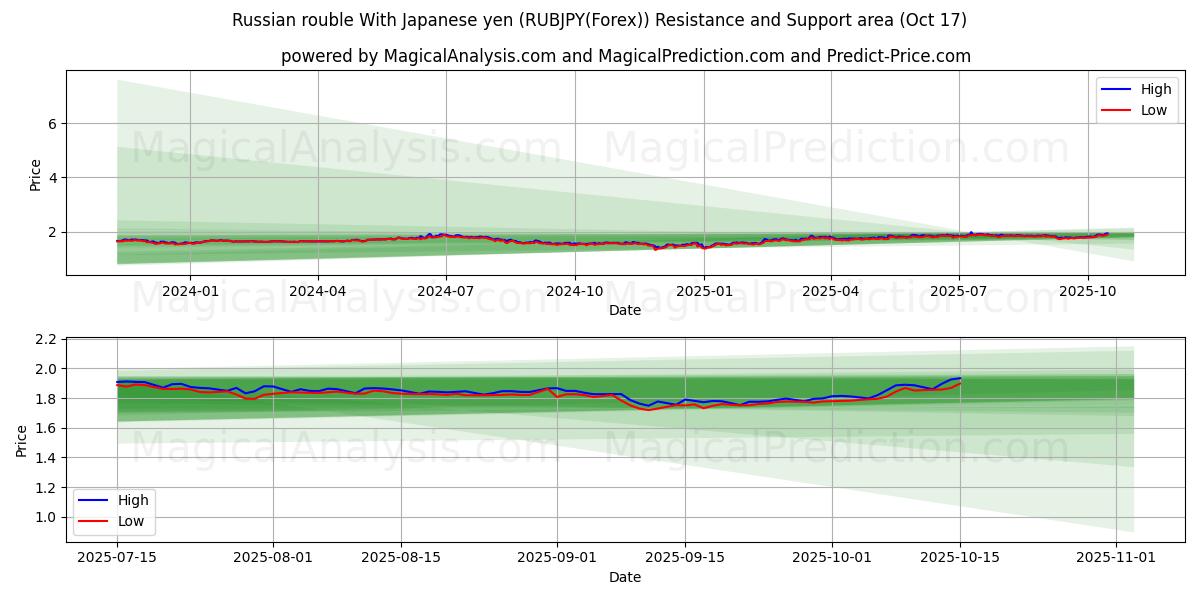Click the 2024-07 date tick on top chart
Viewport: 1200px width, 600px height.
pos(446,291)
